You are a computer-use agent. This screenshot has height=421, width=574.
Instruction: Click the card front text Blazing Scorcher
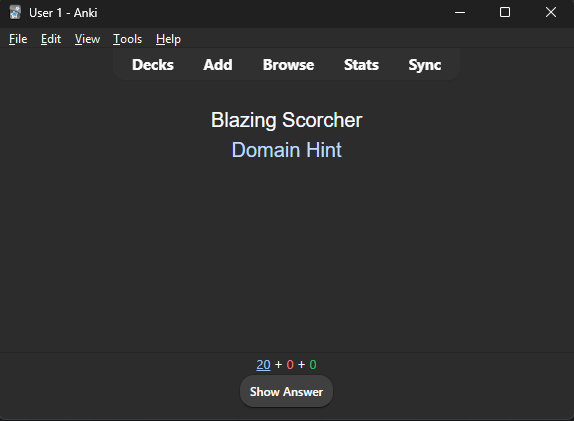(287, 120)
